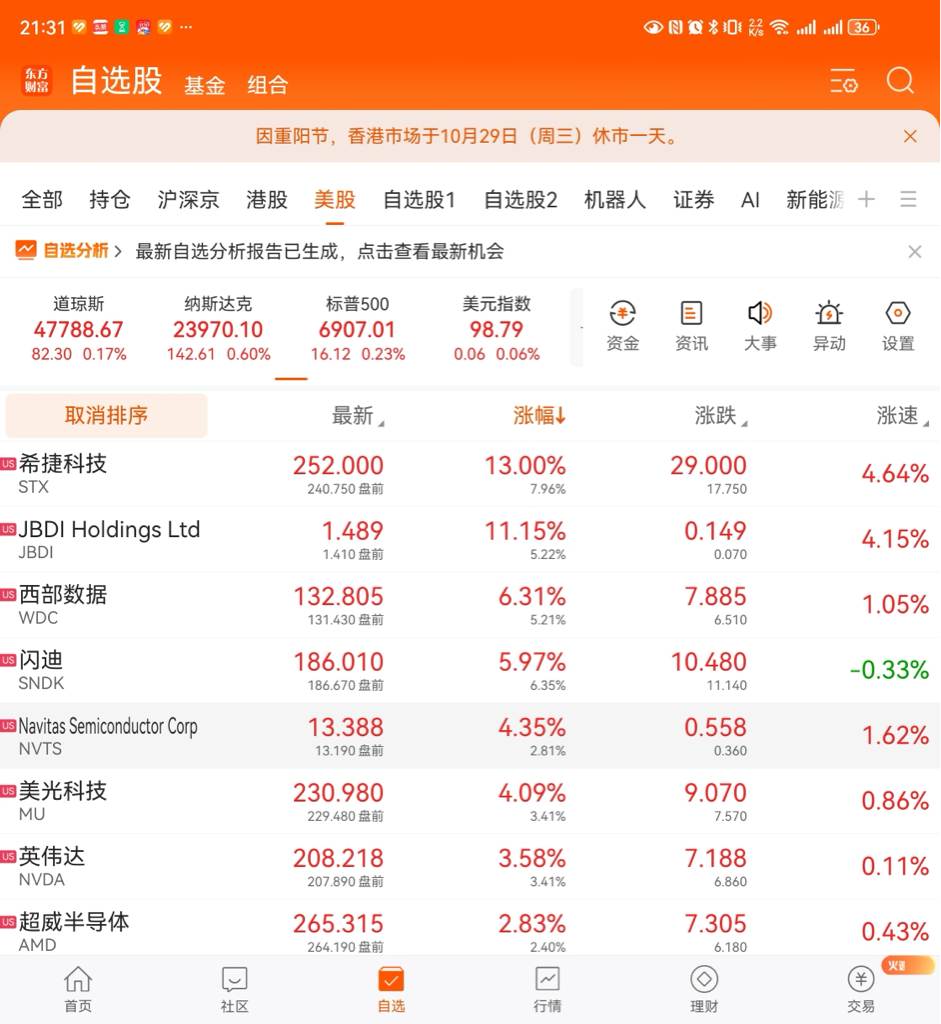
Task: Select 港股 category tab
Action: pos(266,199)
